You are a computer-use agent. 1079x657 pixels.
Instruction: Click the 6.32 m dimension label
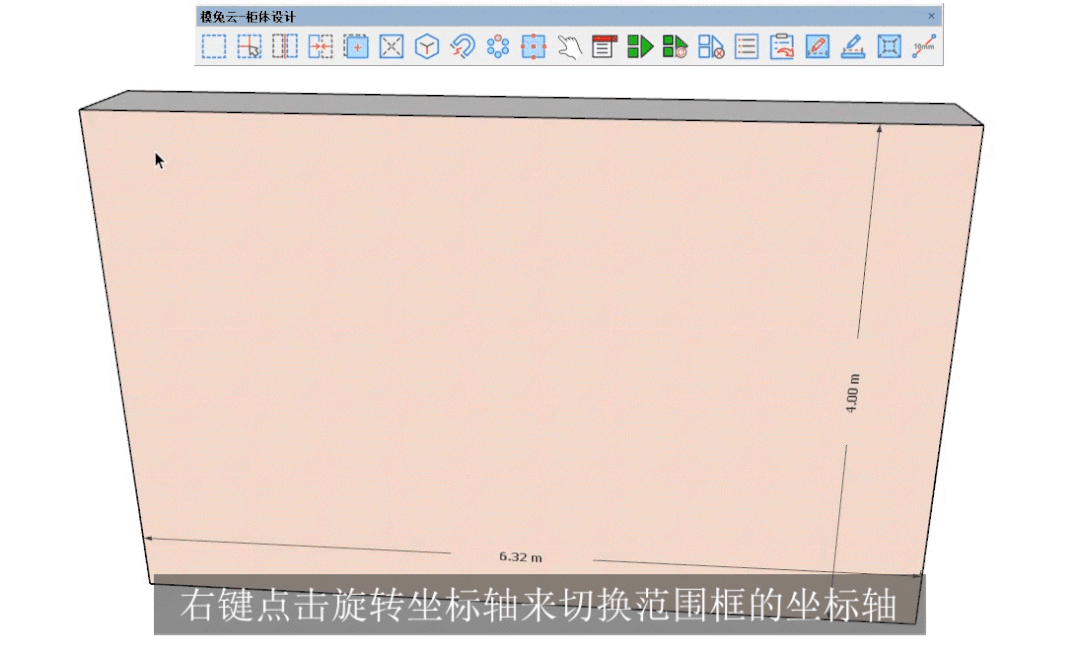coord(521,556)
